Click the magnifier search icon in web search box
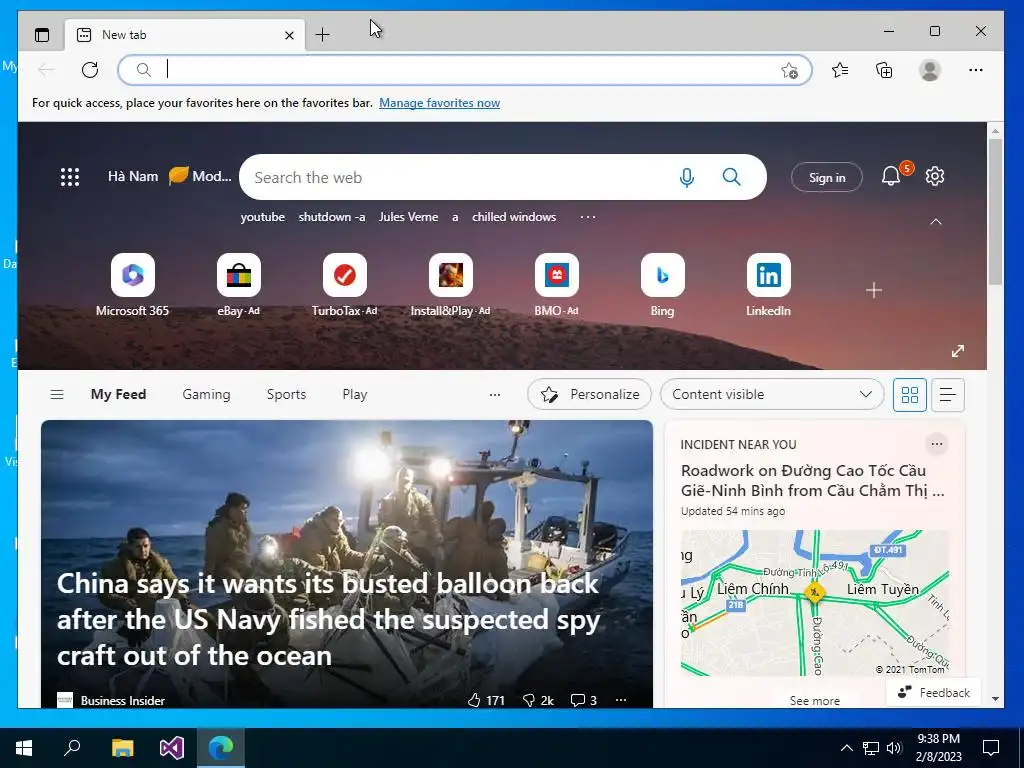This screenshot has width=1024, height=768. tap(731, 177)
